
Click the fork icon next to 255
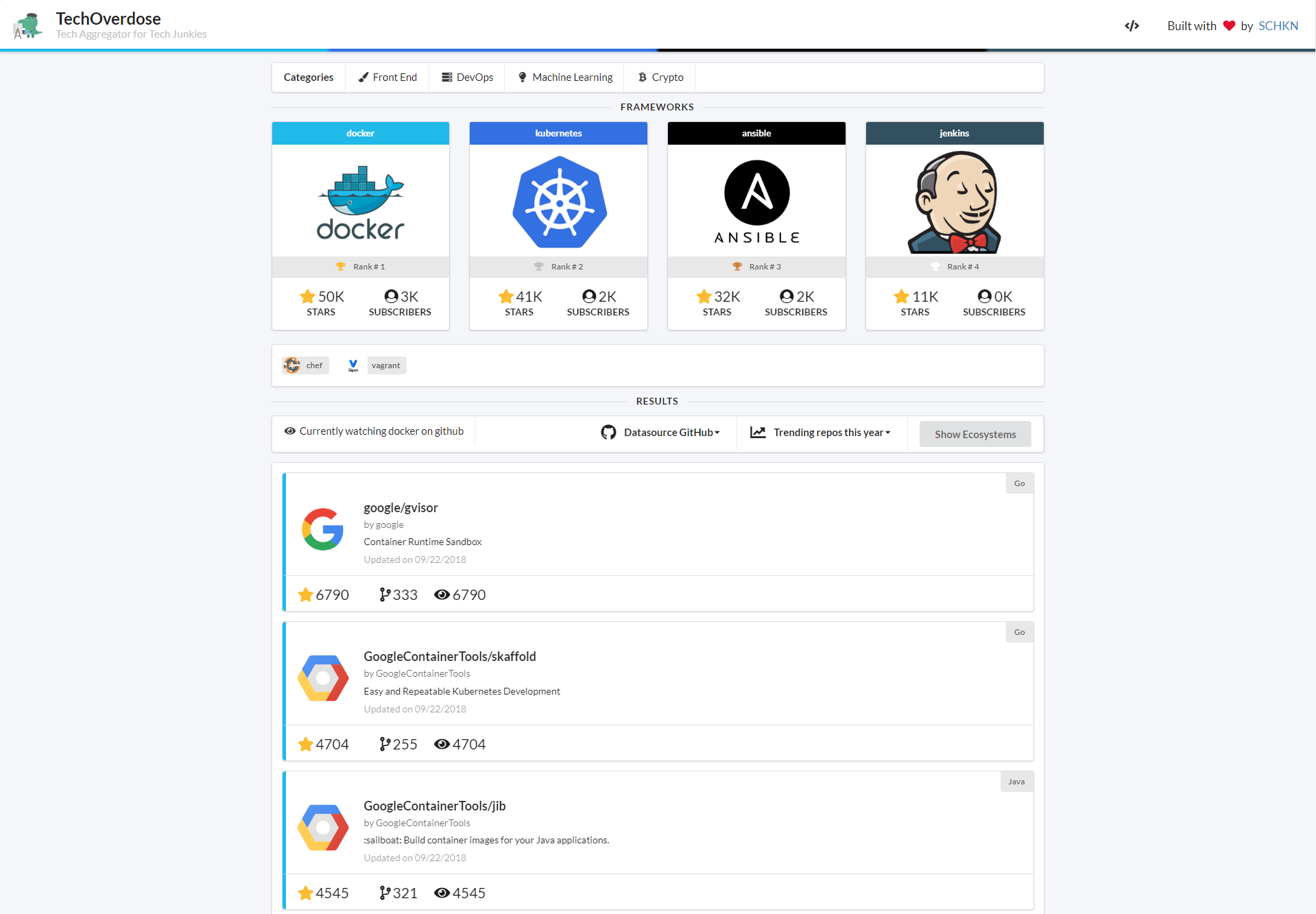pyautogui.click(x=385, y=744)
